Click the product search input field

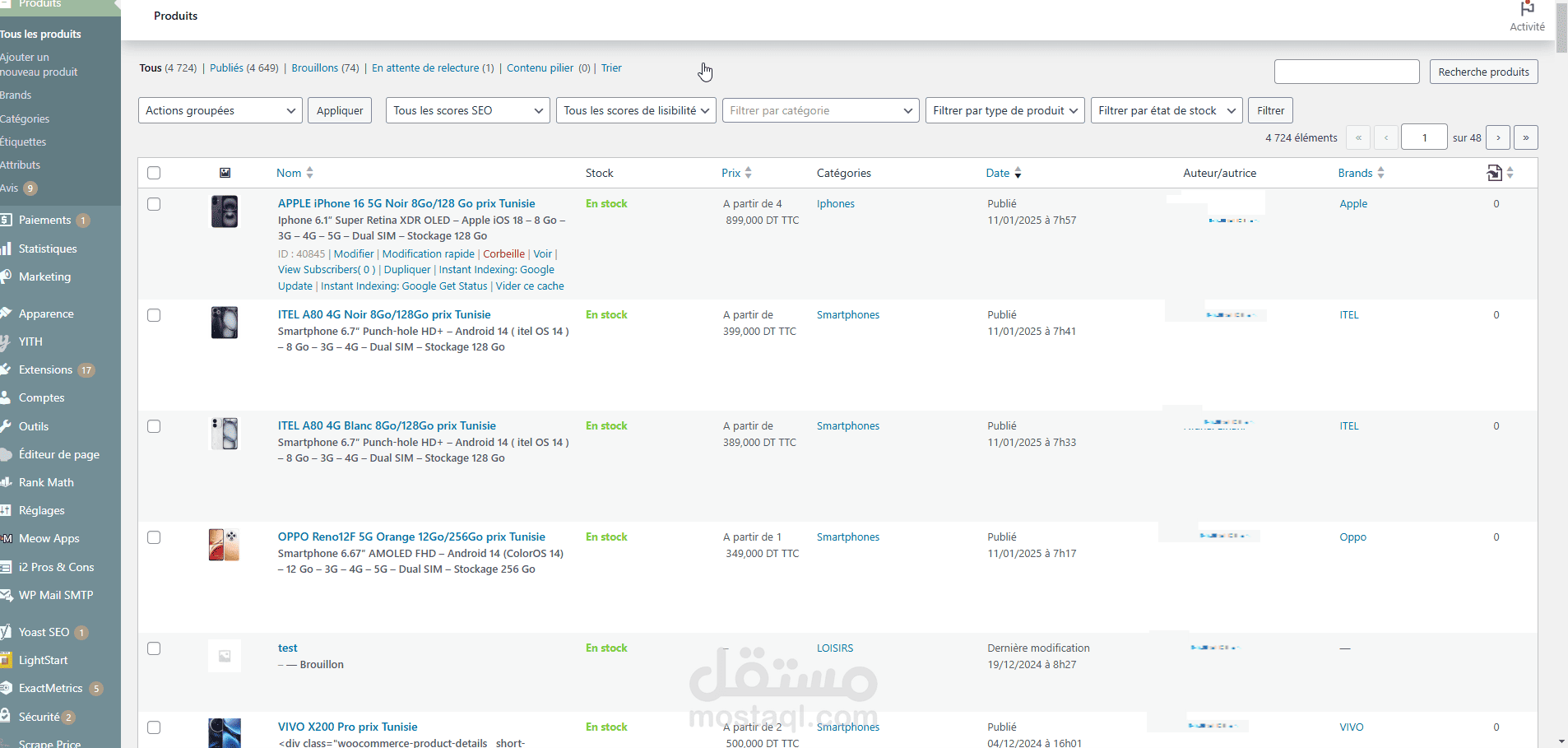(x=1347, y=72)
